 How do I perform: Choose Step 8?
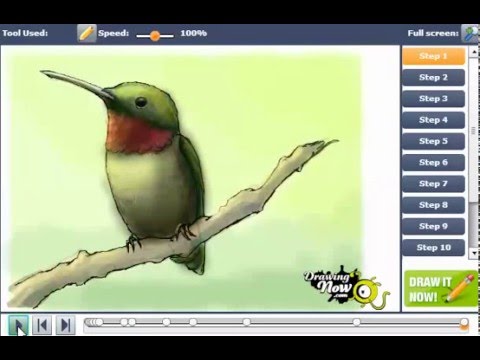point(433,205)
